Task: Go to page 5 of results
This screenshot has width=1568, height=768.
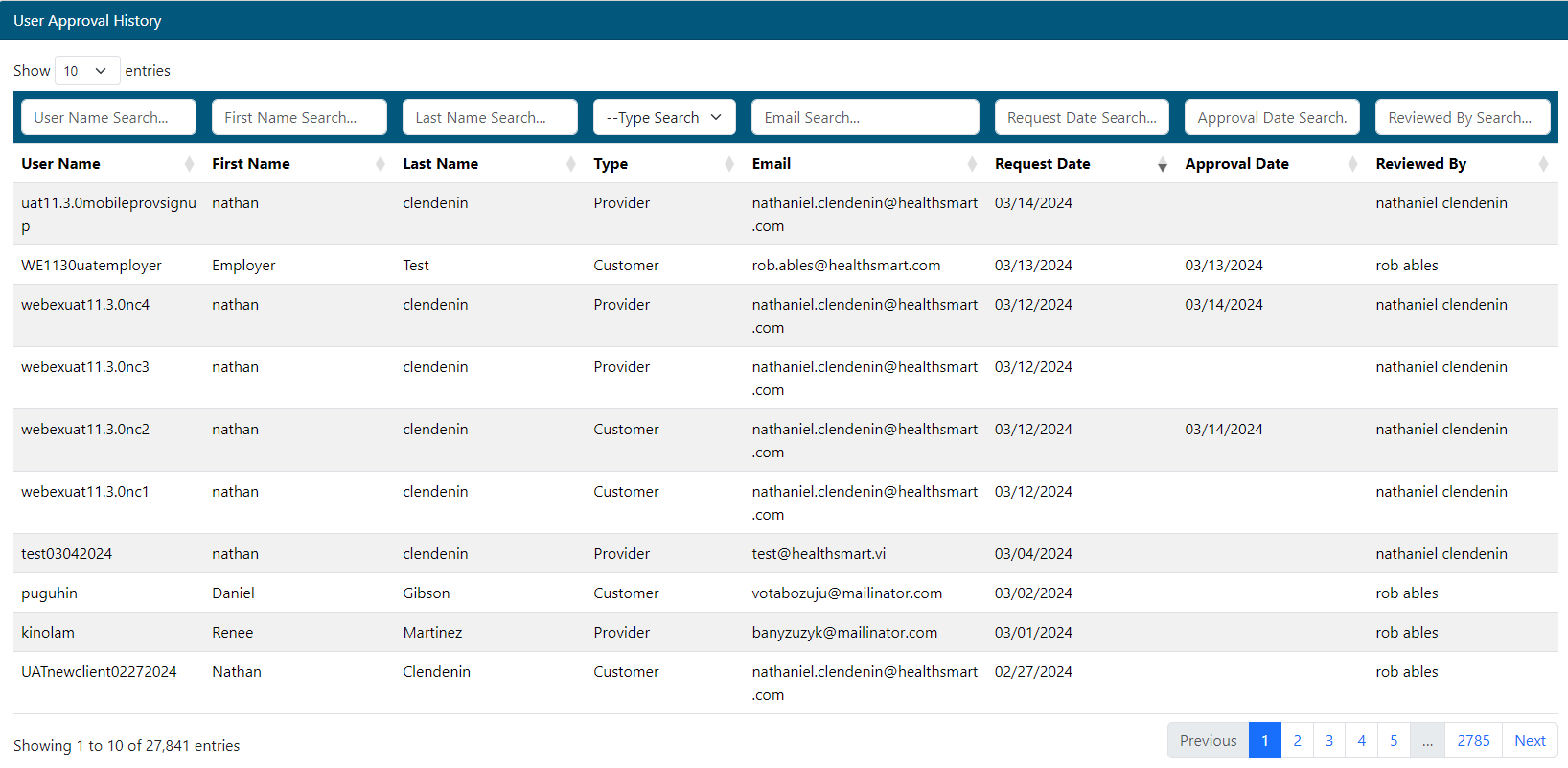Action: click(1394, 740)
